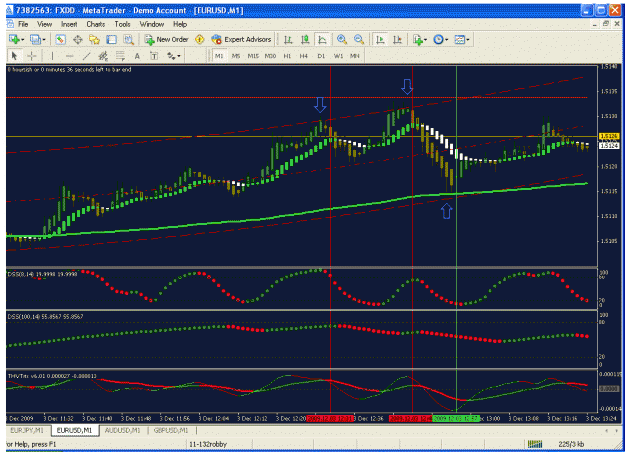
Task: Open the Navigator folder-star icon
Action: click(x=94, y=39)
